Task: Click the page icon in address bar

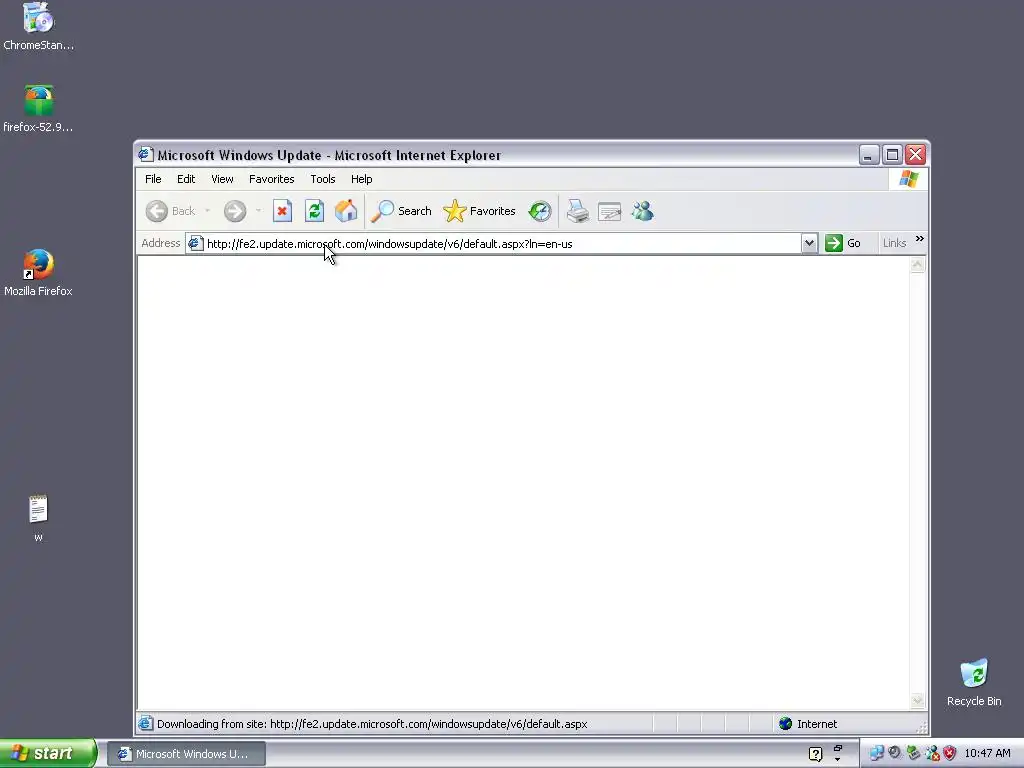Action: (195, 244)
